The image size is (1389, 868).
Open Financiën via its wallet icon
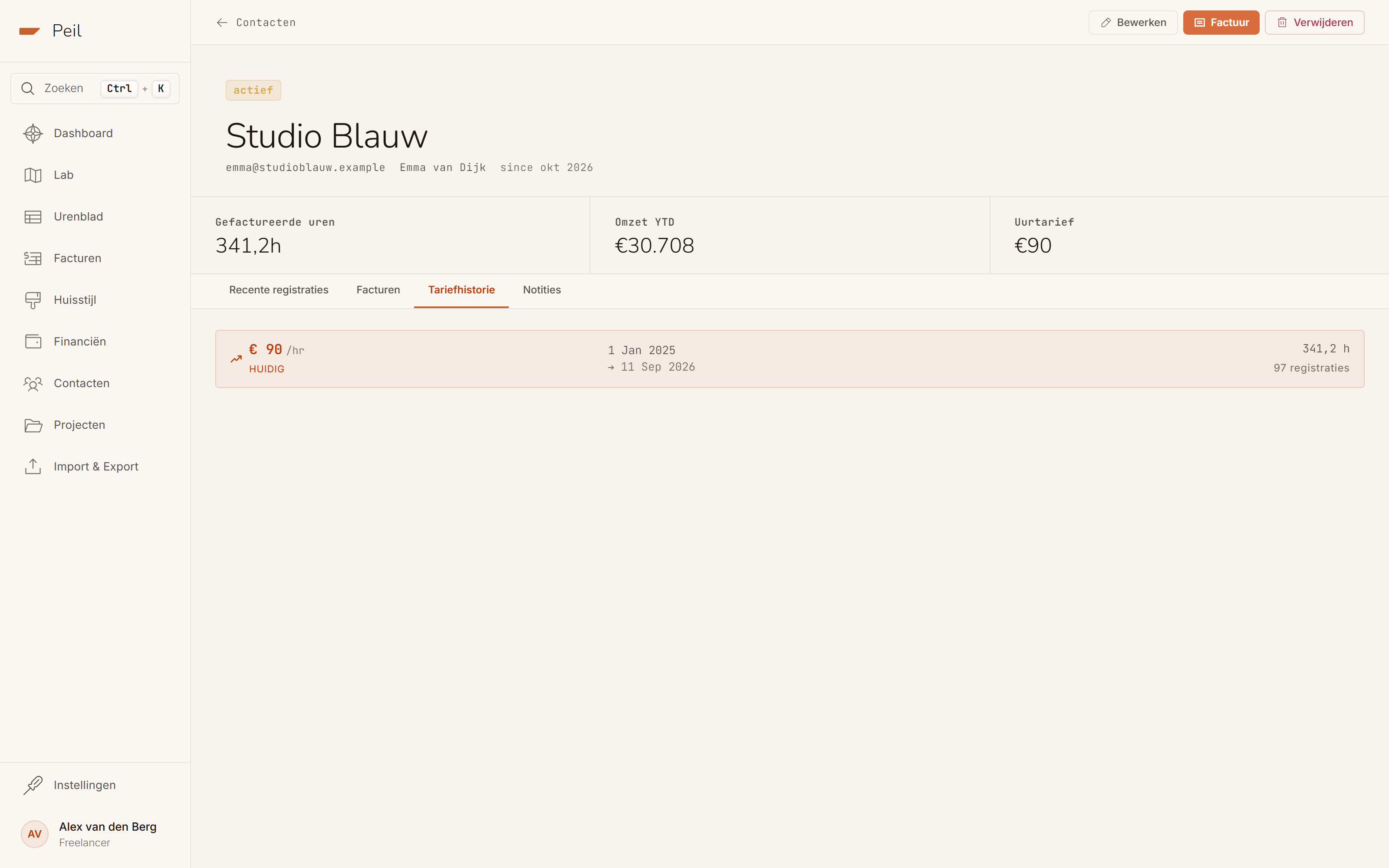(33, 342)
